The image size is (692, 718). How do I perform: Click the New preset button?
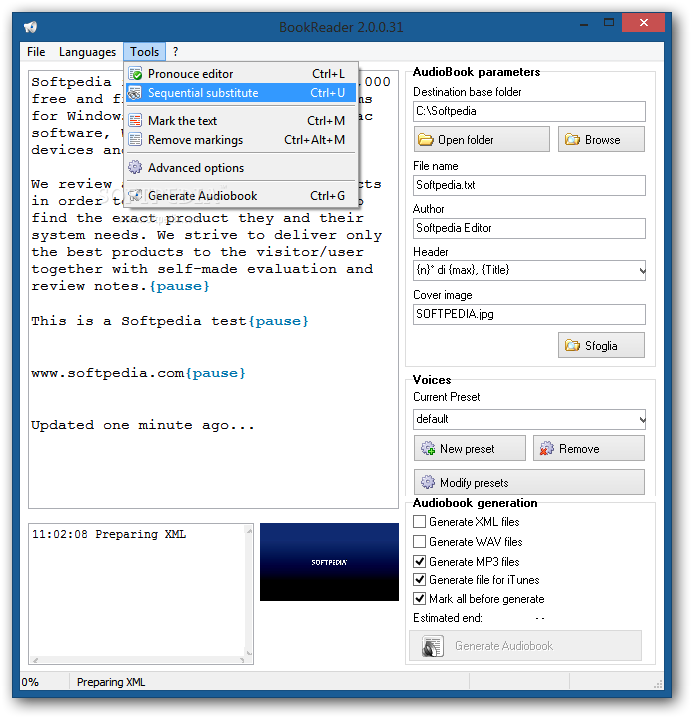point(470,449)
